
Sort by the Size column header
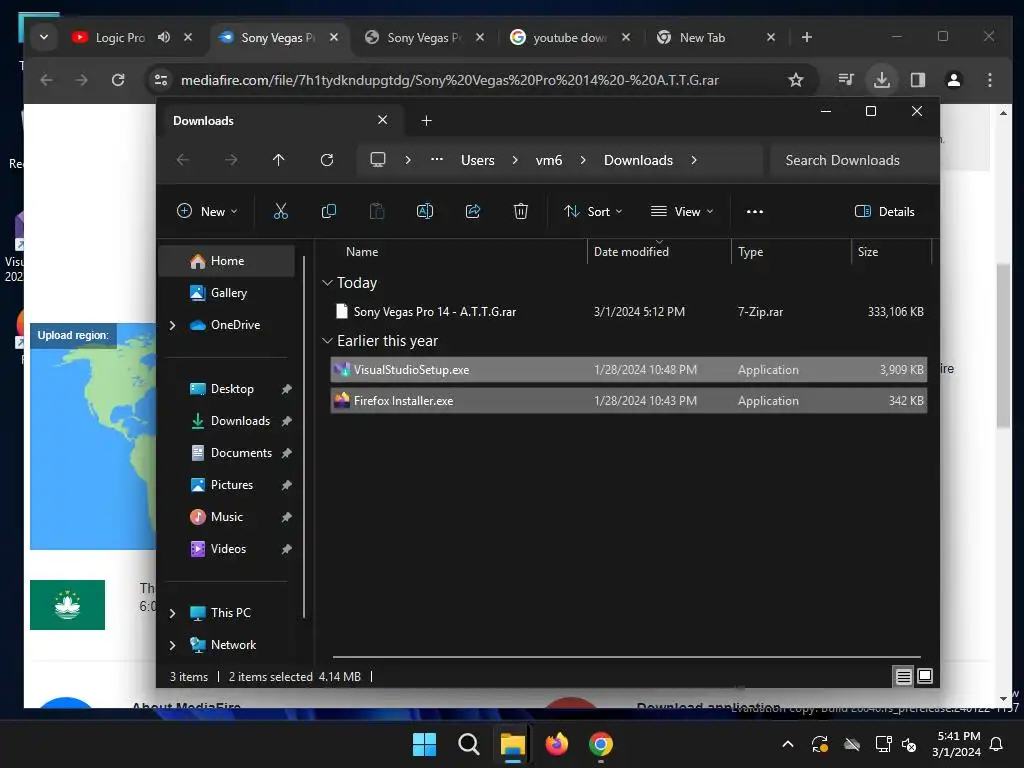[x=891, y=252]
